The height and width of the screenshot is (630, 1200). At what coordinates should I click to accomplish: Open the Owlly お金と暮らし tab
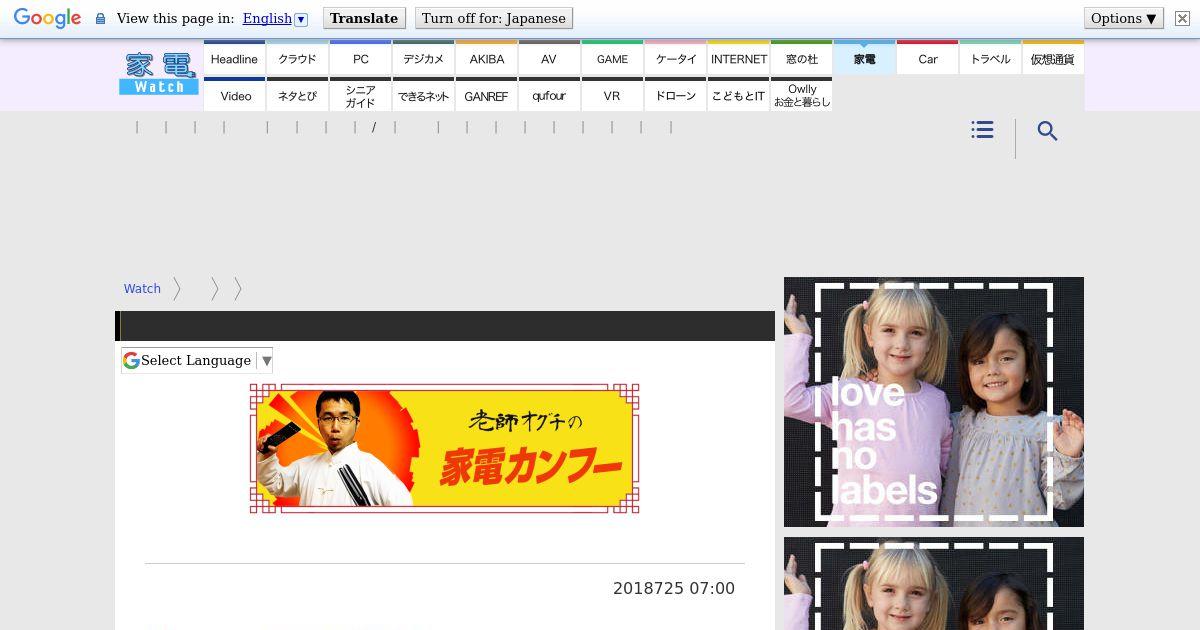[801, 95]
